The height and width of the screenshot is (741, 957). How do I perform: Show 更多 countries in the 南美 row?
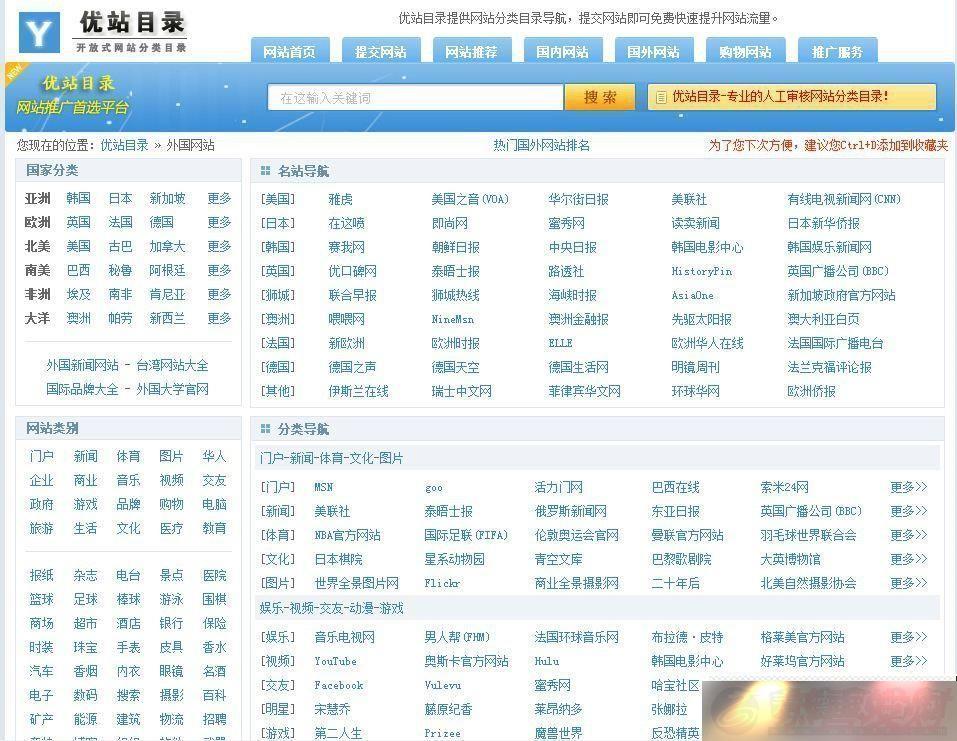pos(219,270)
